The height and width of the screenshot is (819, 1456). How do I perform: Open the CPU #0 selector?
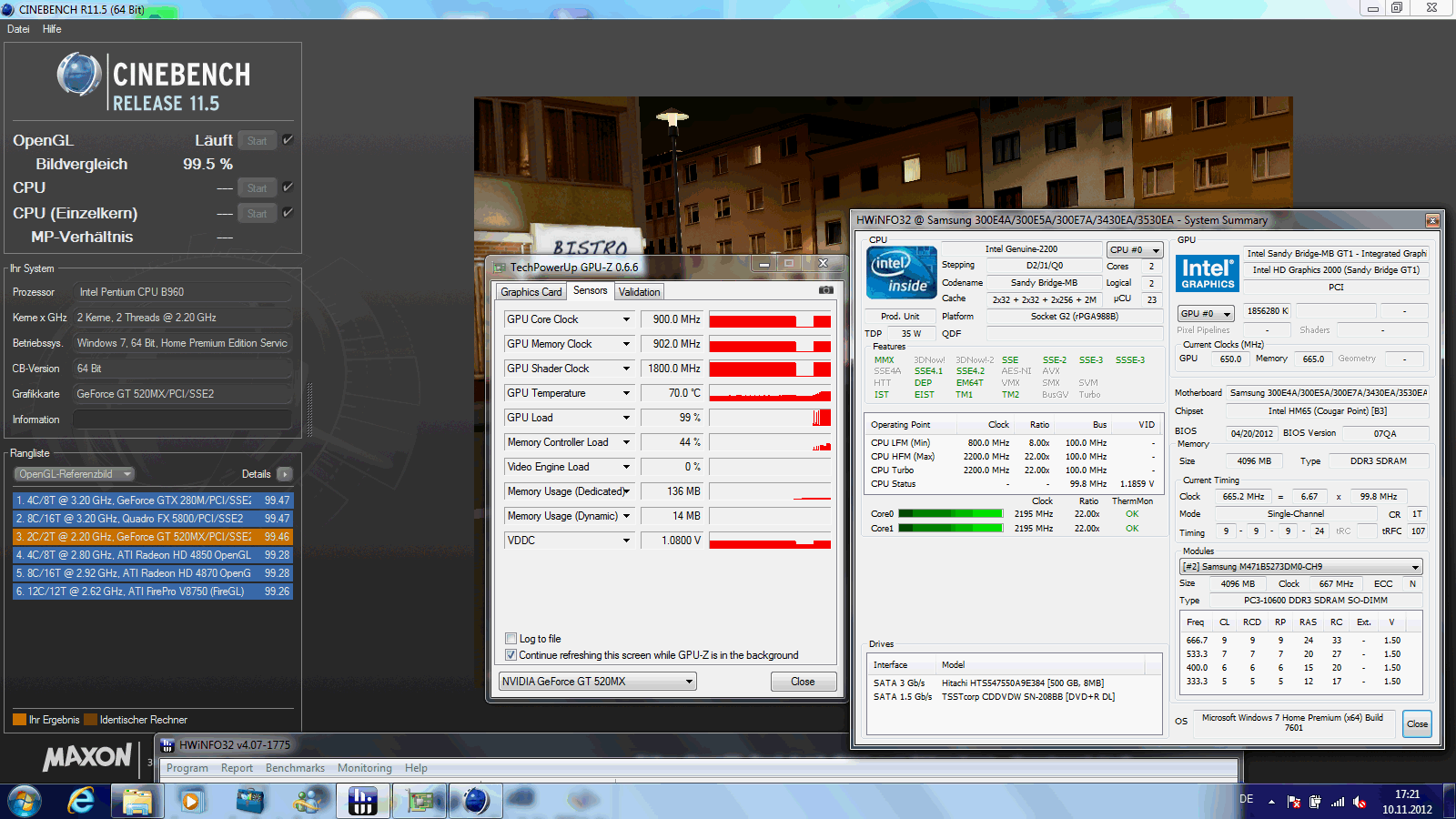pos(1135,249)
